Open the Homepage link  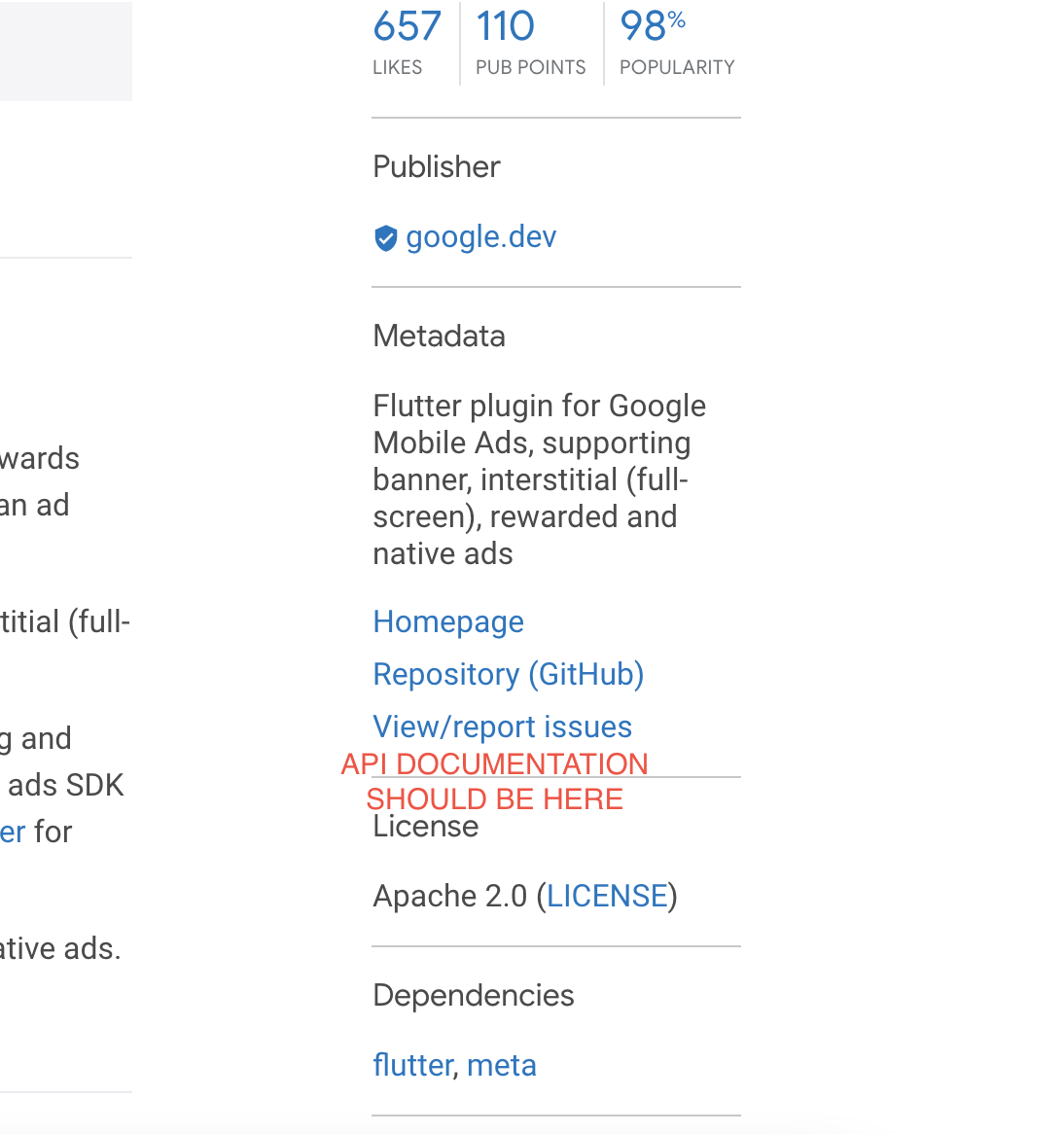click(447, 621)
